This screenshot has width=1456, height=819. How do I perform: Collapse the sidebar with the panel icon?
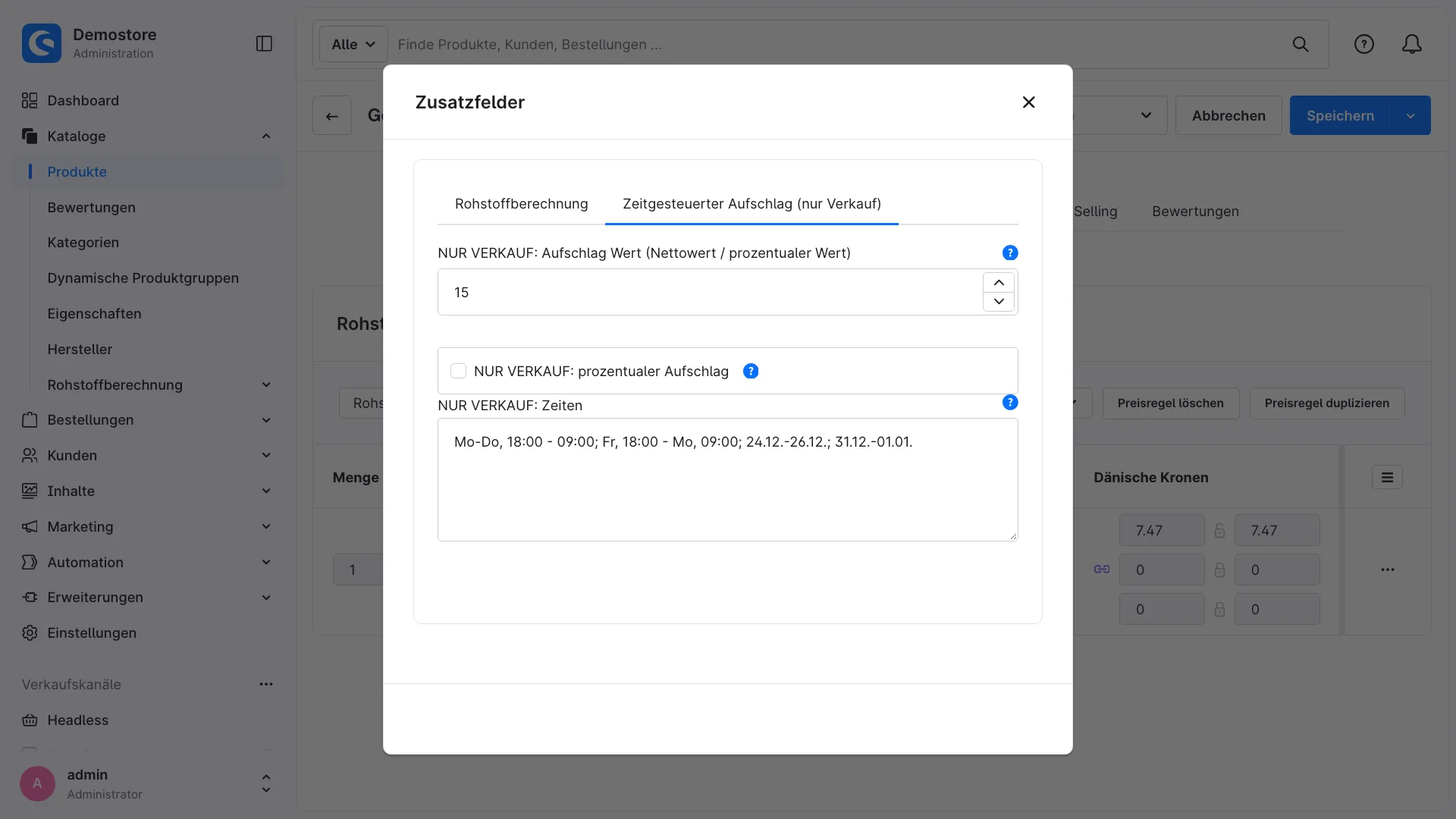point(264,44)
